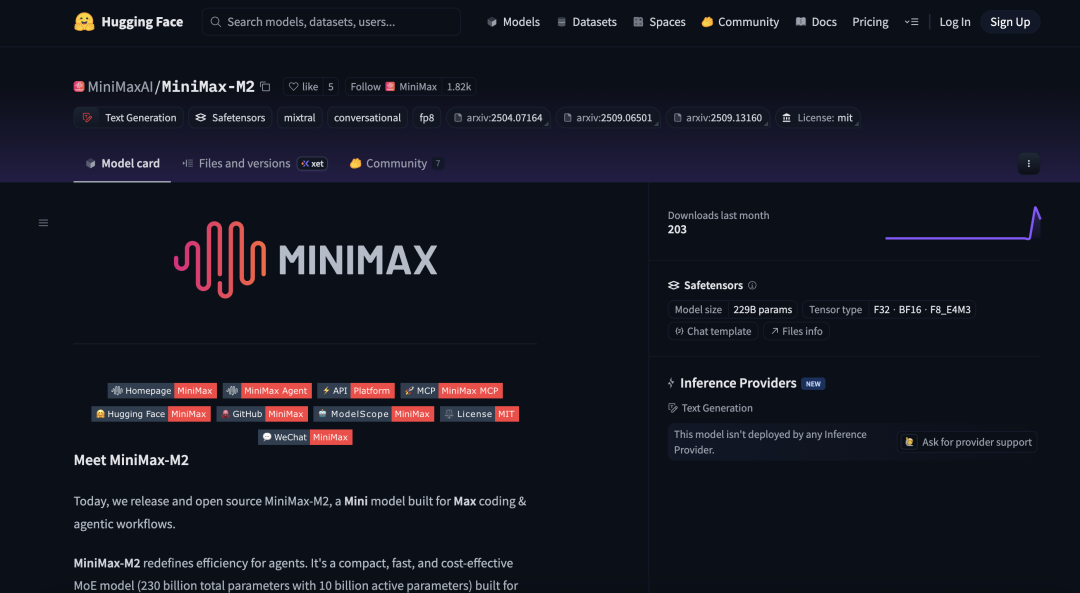Click Ask for provider support
Screen dimensions: 1080x593
point(967,442)
